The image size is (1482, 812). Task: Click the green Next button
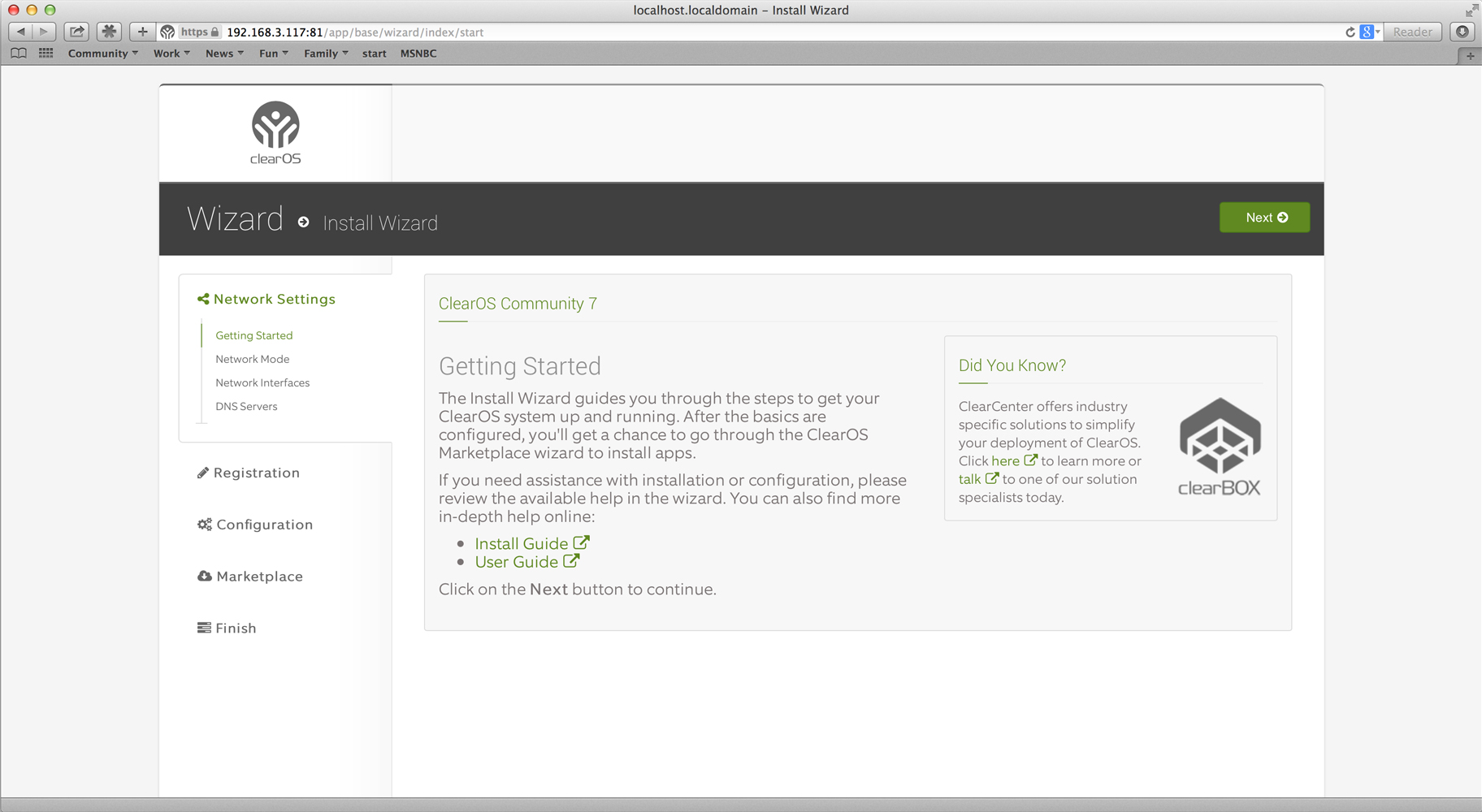[1264, 218]
